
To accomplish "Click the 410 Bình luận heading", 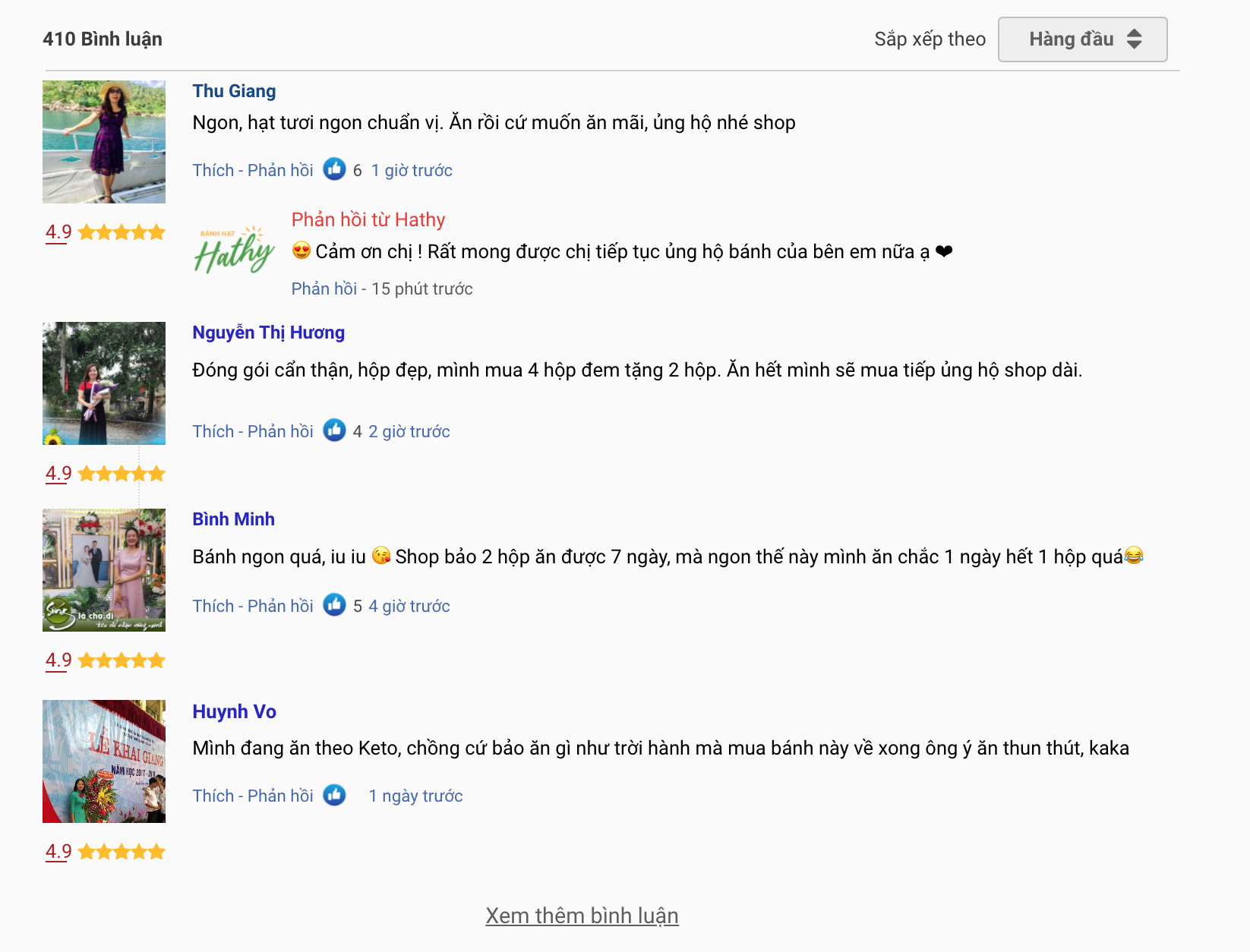I will 103,39.
